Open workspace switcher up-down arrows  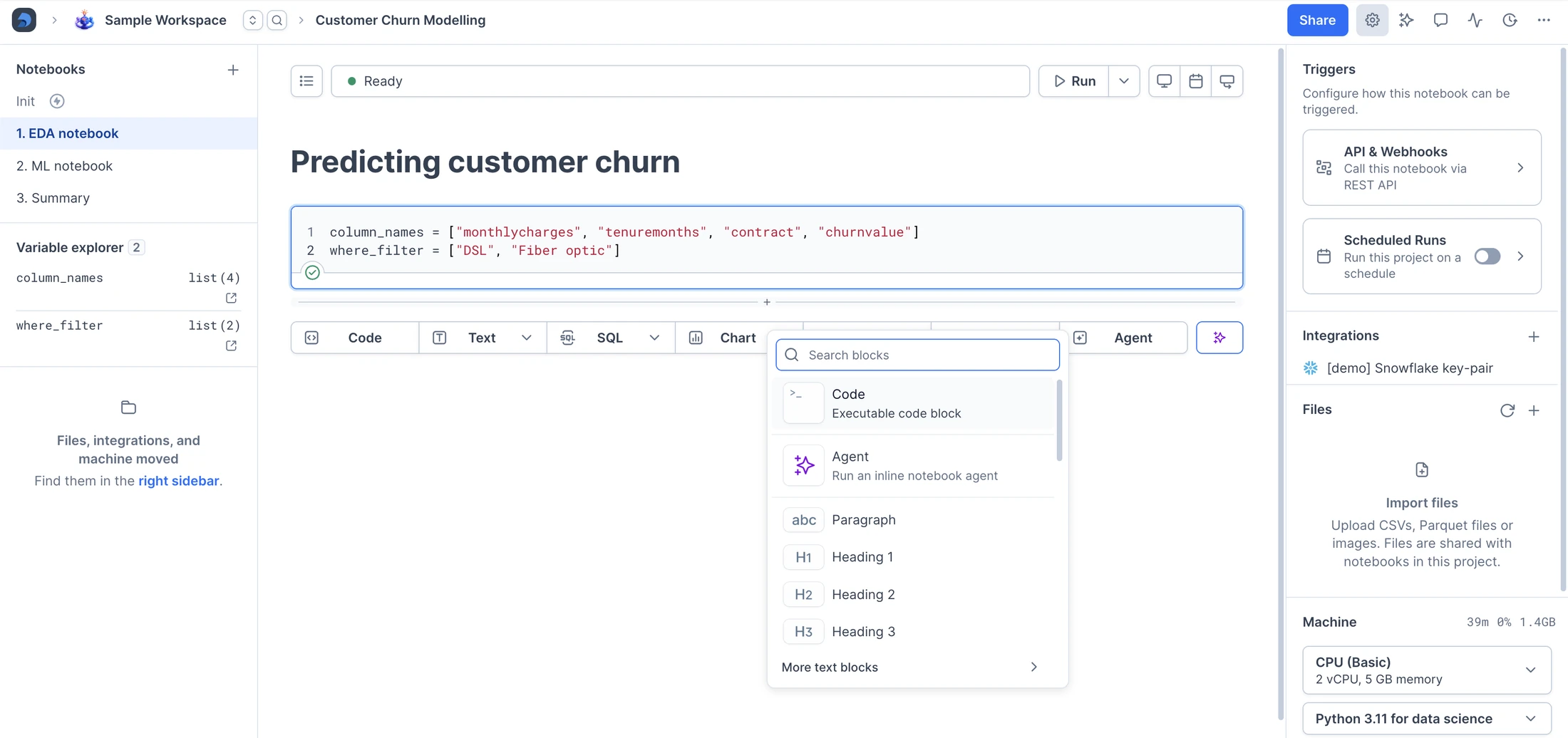pos(252,20)
